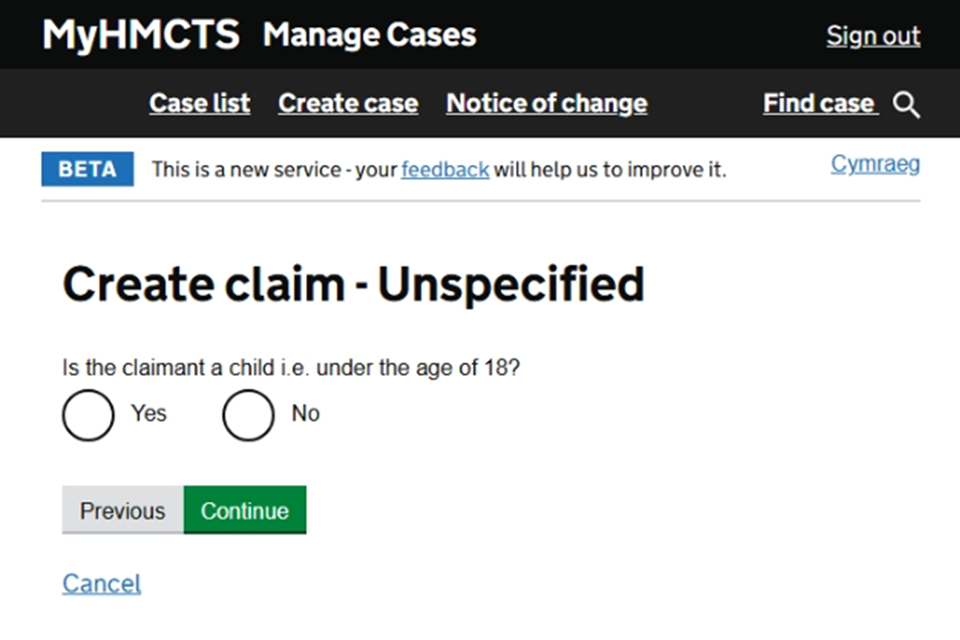This screenshot has height=640, width=960.
Task: Click the Manage Cases header title
Action: point(370,35)
